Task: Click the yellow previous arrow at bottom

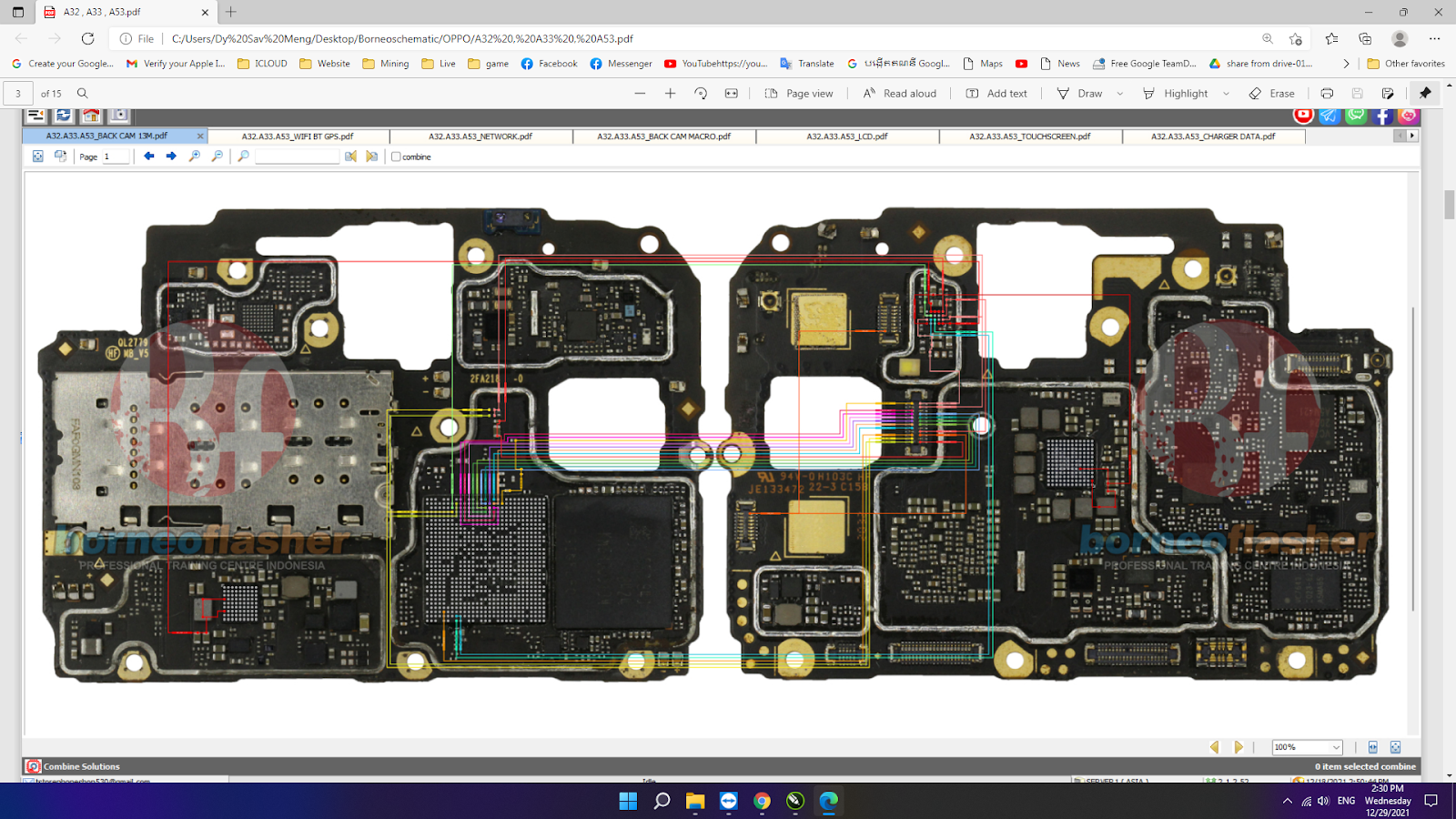Action: 1214,747
